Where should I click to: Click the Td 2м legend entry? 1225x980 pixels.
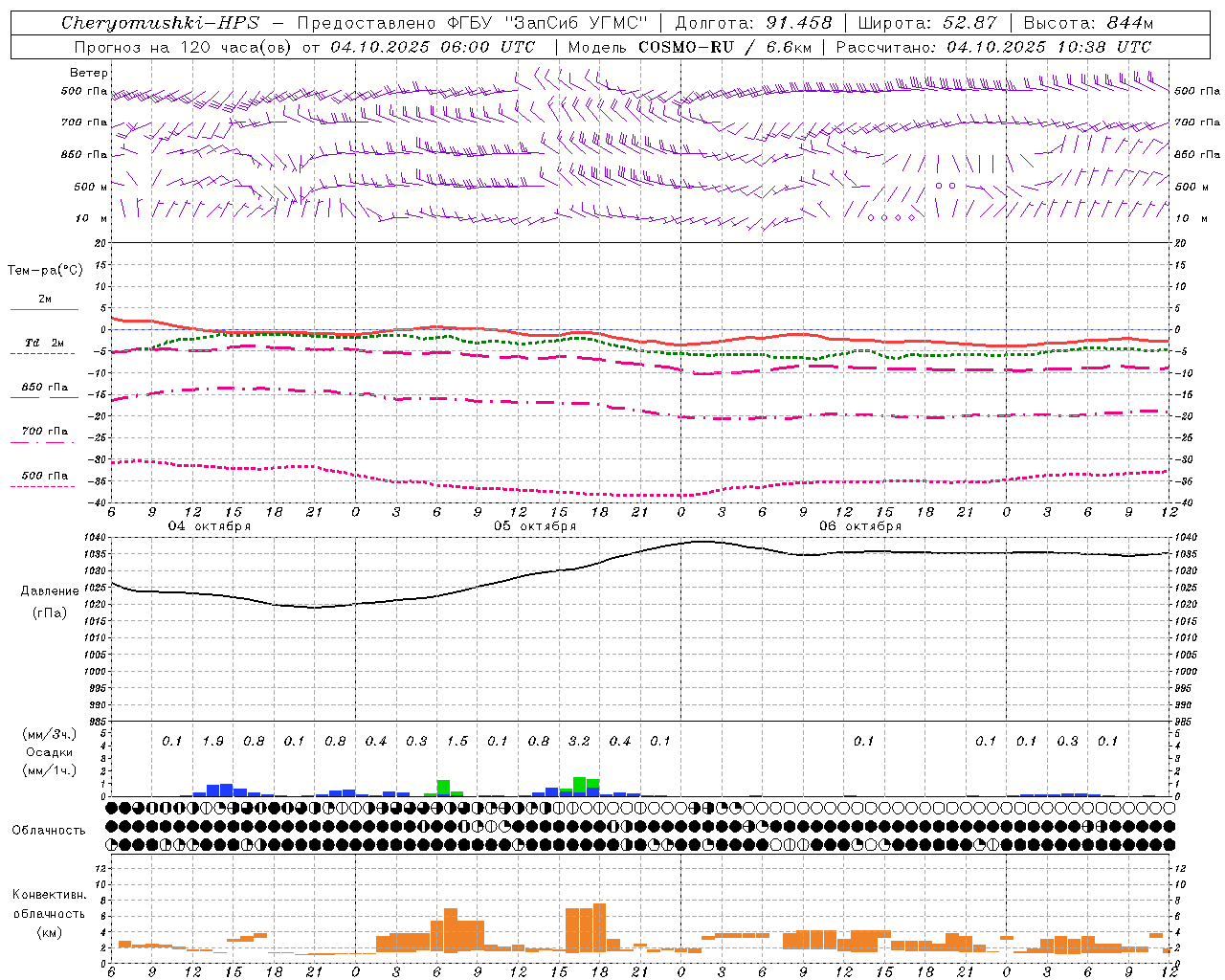coord(44,343)
